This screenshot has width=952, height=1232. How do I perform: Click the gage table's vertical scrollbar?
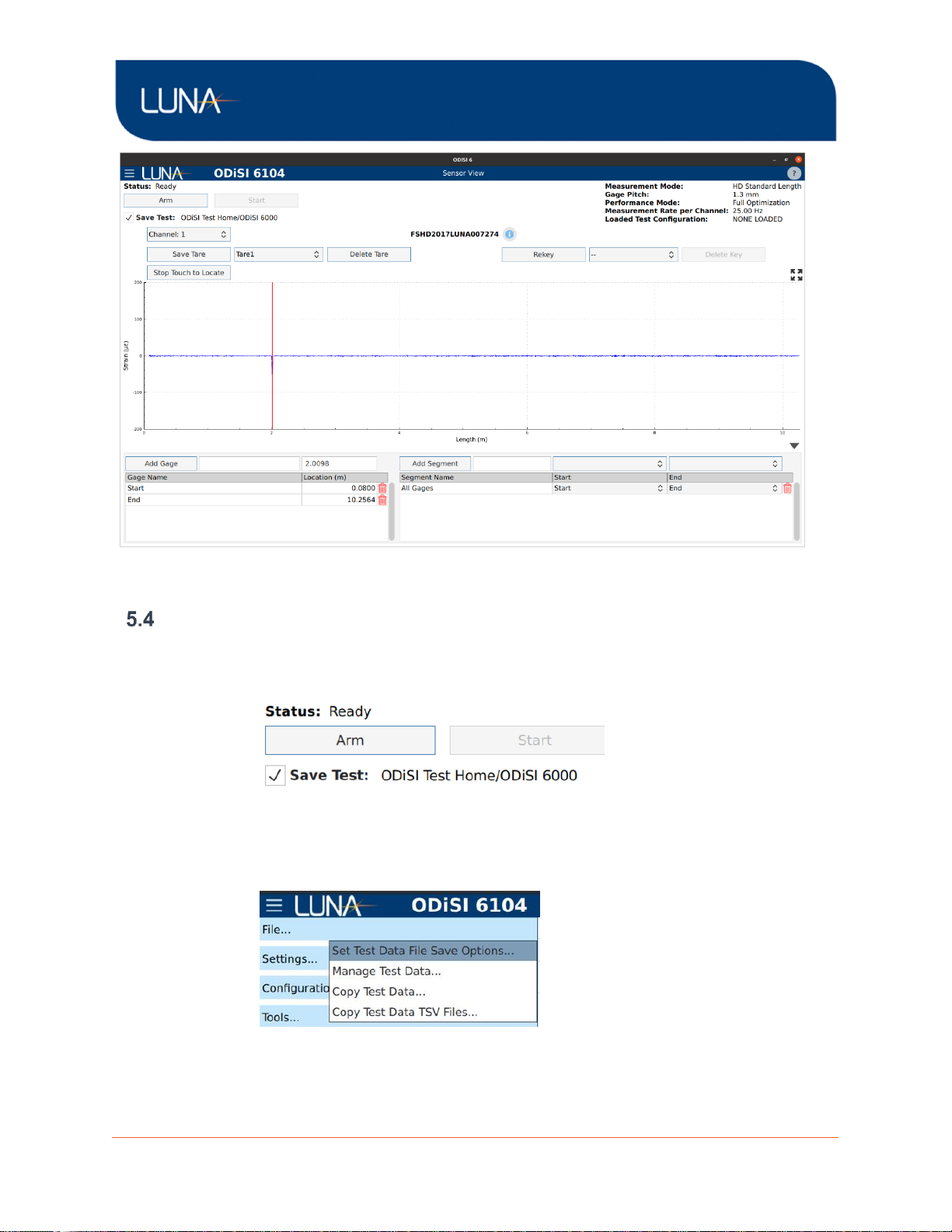pyautogui.click(x=392, y=511)
